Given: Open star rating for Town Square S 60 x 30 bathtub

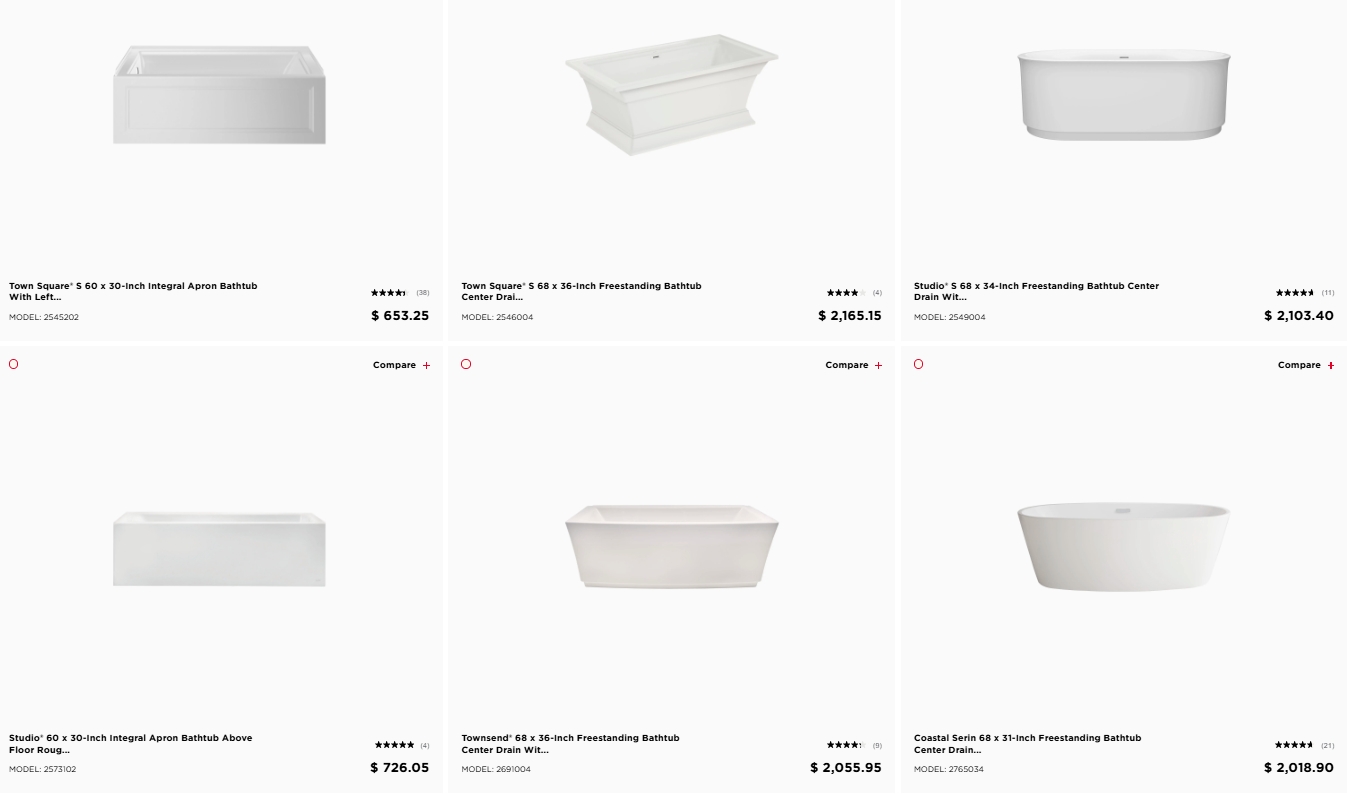Looking at the screenshot, I should click(x=388, y=293).
